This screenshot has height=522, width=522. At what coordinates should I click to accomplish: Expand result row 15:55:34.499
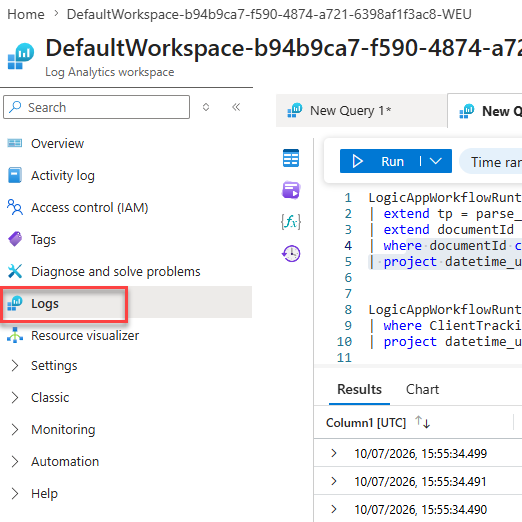coord(334,453)
